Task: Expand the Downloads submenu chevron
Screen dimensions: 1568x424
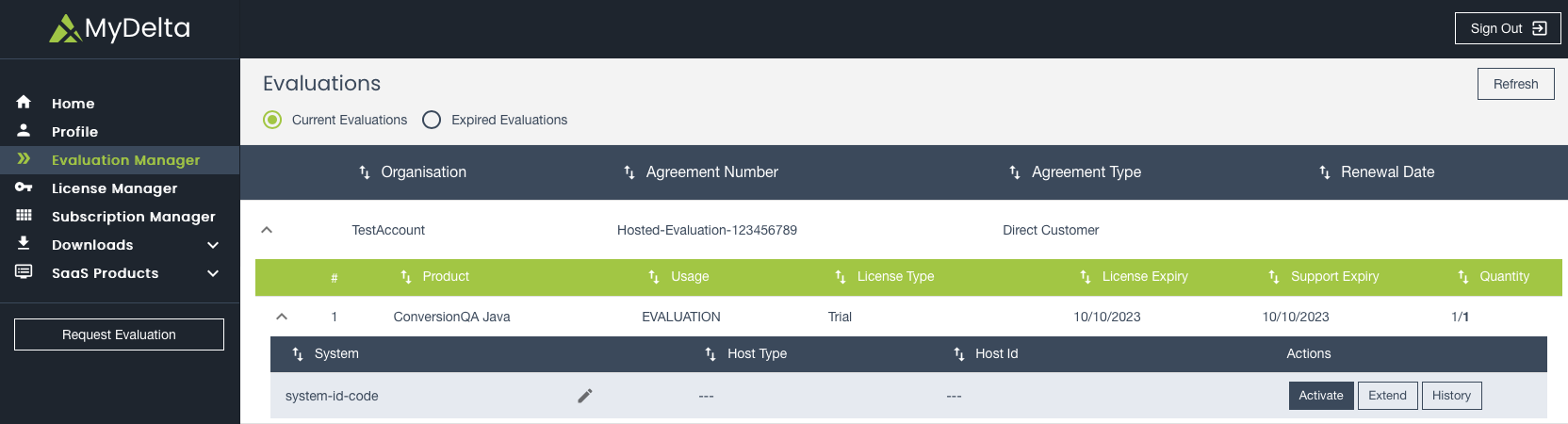Action: point(213,245)
